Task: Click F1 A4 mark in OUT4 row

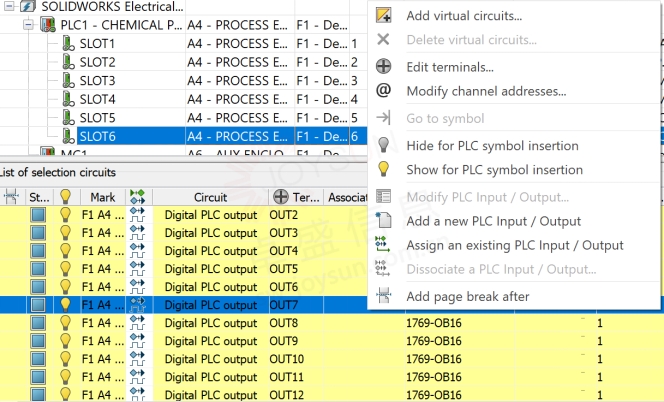Action: coord(103,251)
